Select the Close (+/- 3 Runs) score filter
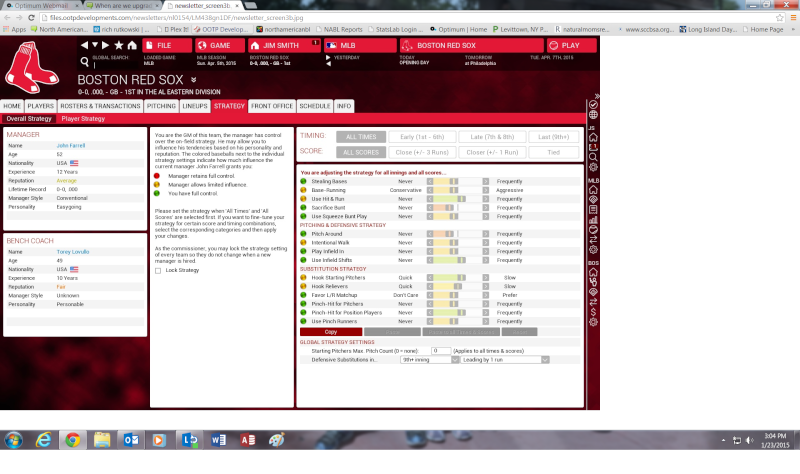Screen dimensions: 800x474 [x=422, y=152]
